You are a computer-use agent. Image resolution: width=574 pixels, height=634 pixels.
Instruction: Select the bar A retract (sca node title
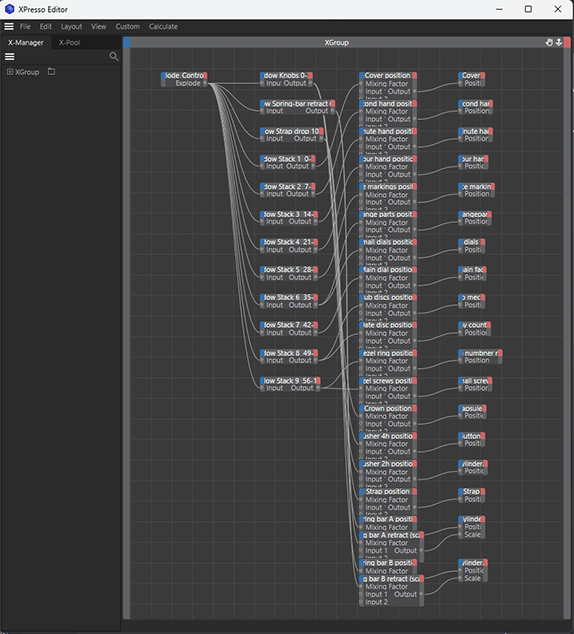click(x=391, y=535)
